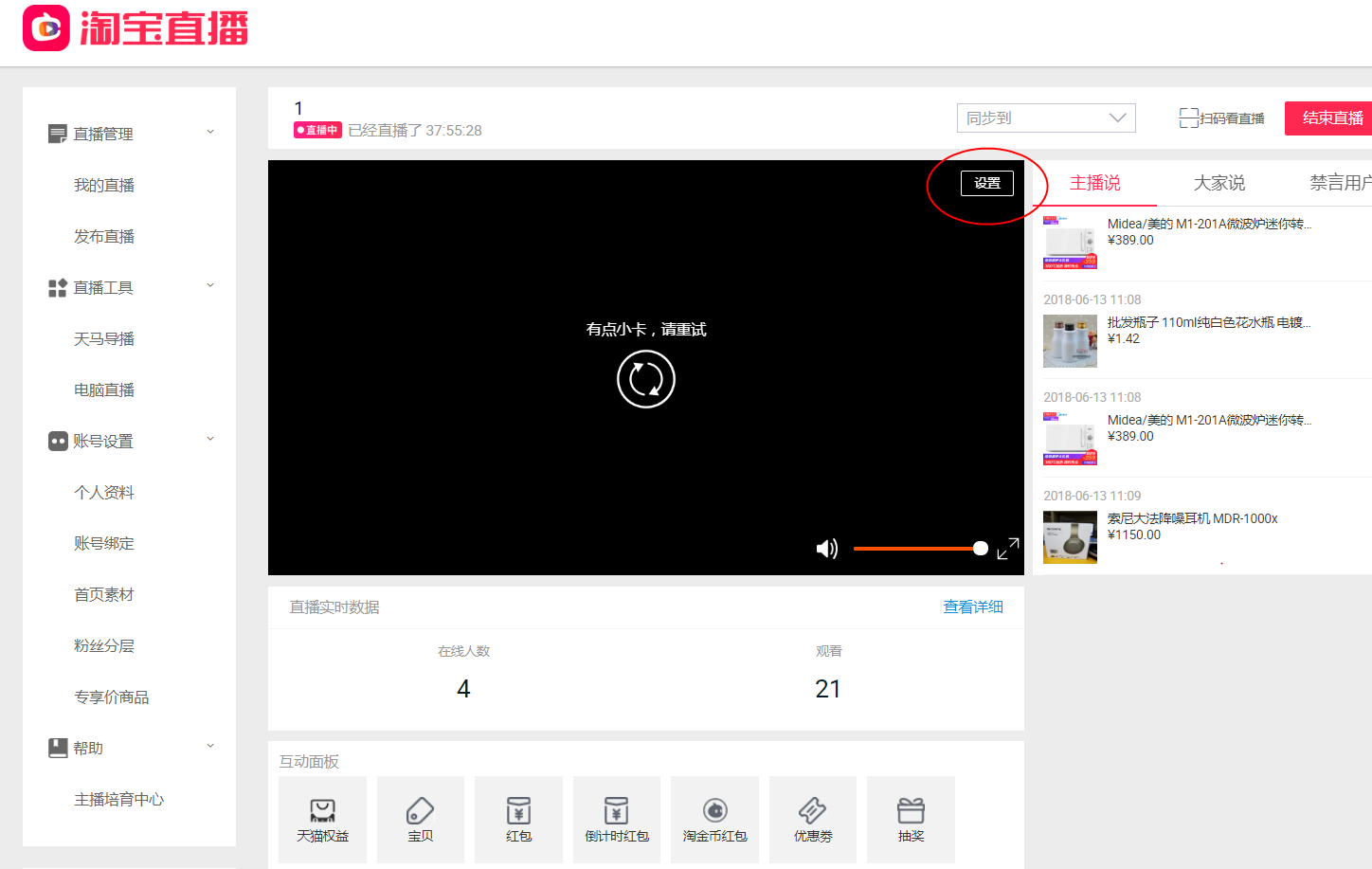The width and height of the screenshot is (1372, 869).
Task: Click the Taobao Live logo icon
Action: pyautogui.click(x=46, y=27)
